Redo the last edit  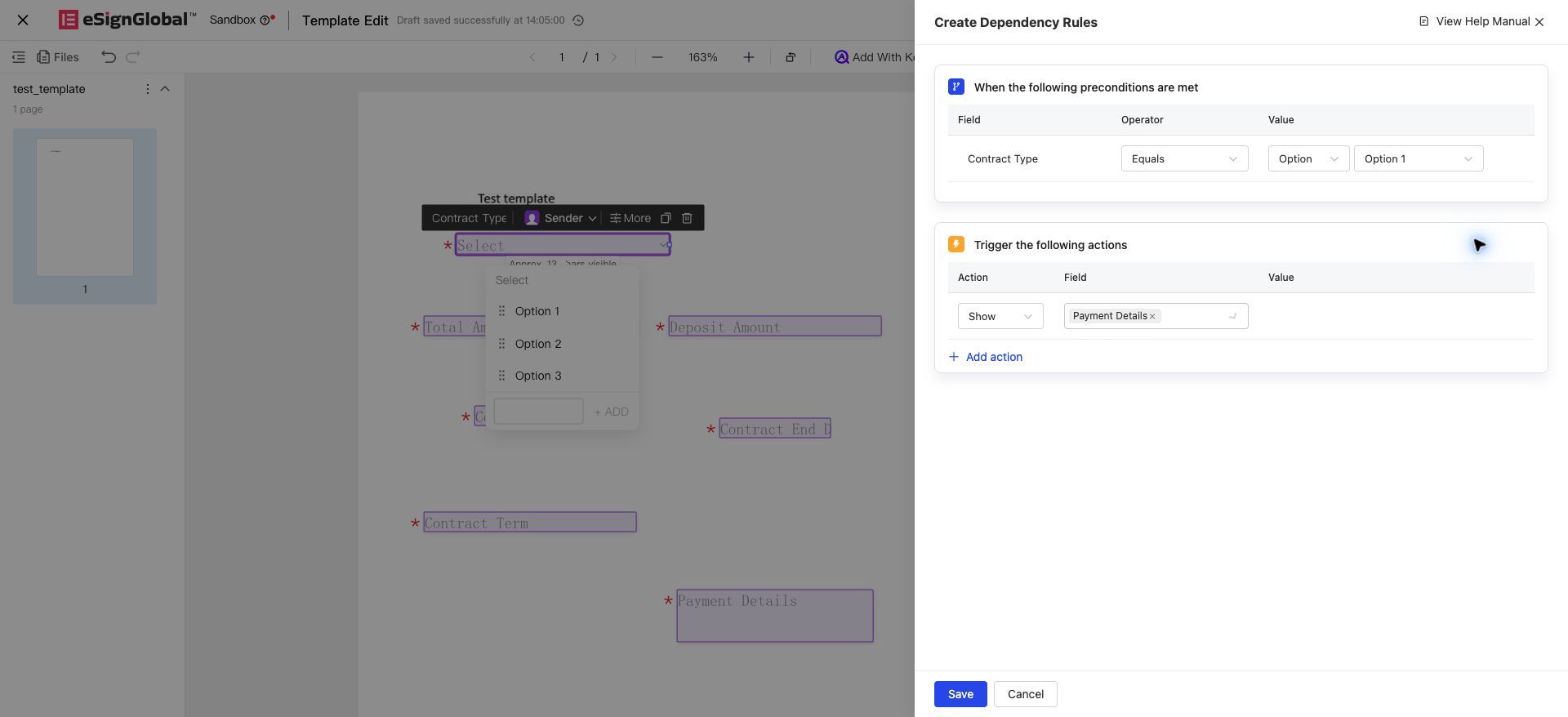(x=133, y=57)
